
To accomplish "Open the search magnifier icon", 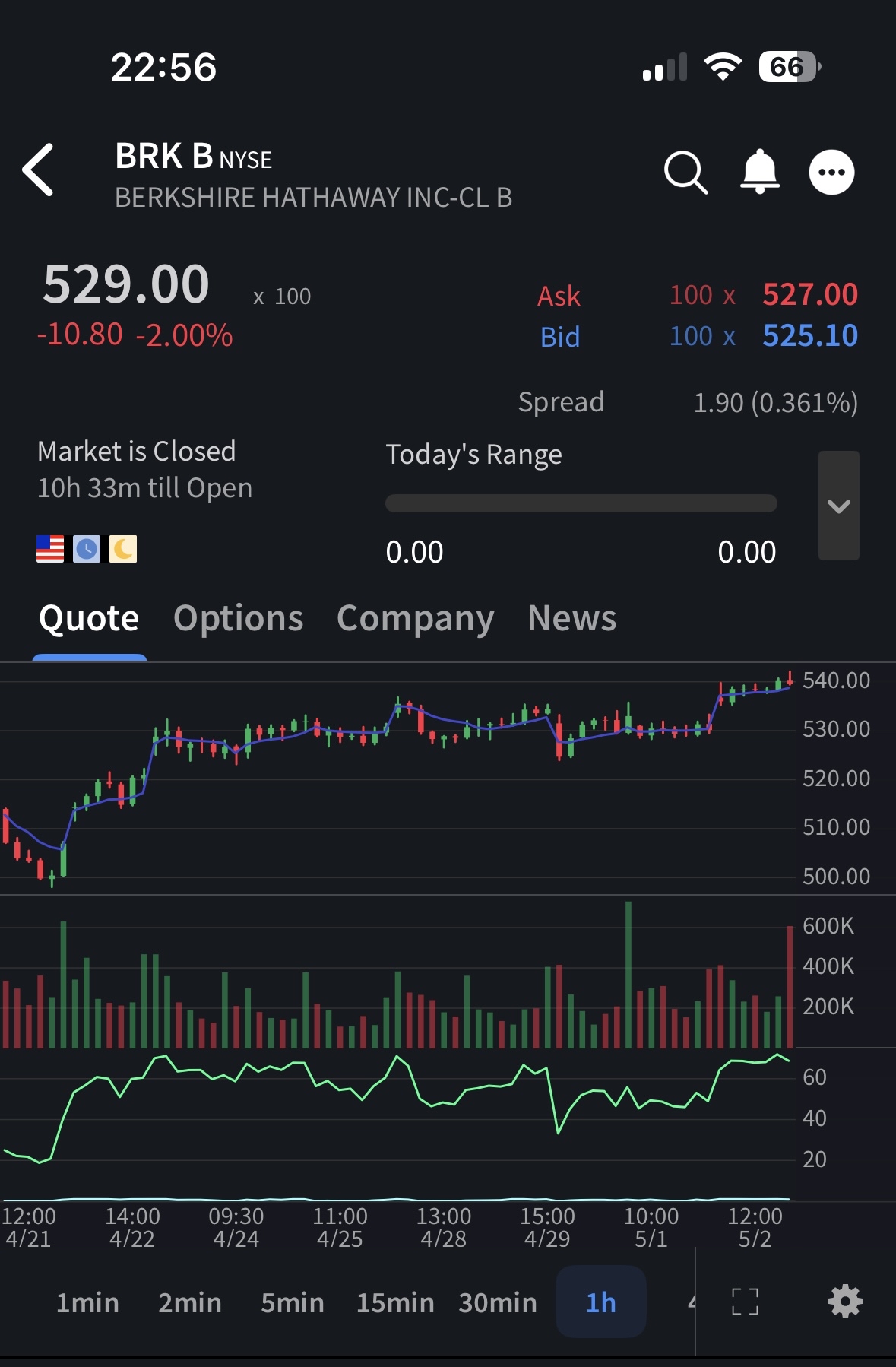I will click(685, 173).
